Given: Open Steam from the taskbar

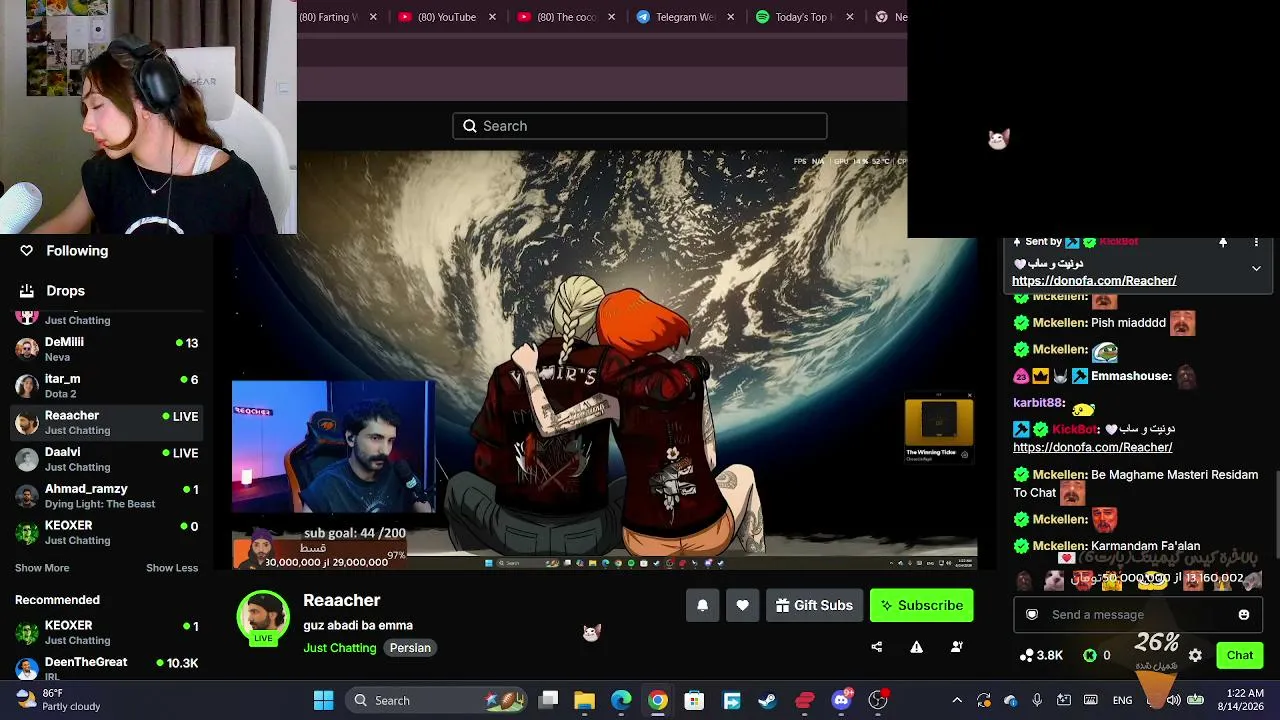Looking at the screenshot, I should click(768, 700).
